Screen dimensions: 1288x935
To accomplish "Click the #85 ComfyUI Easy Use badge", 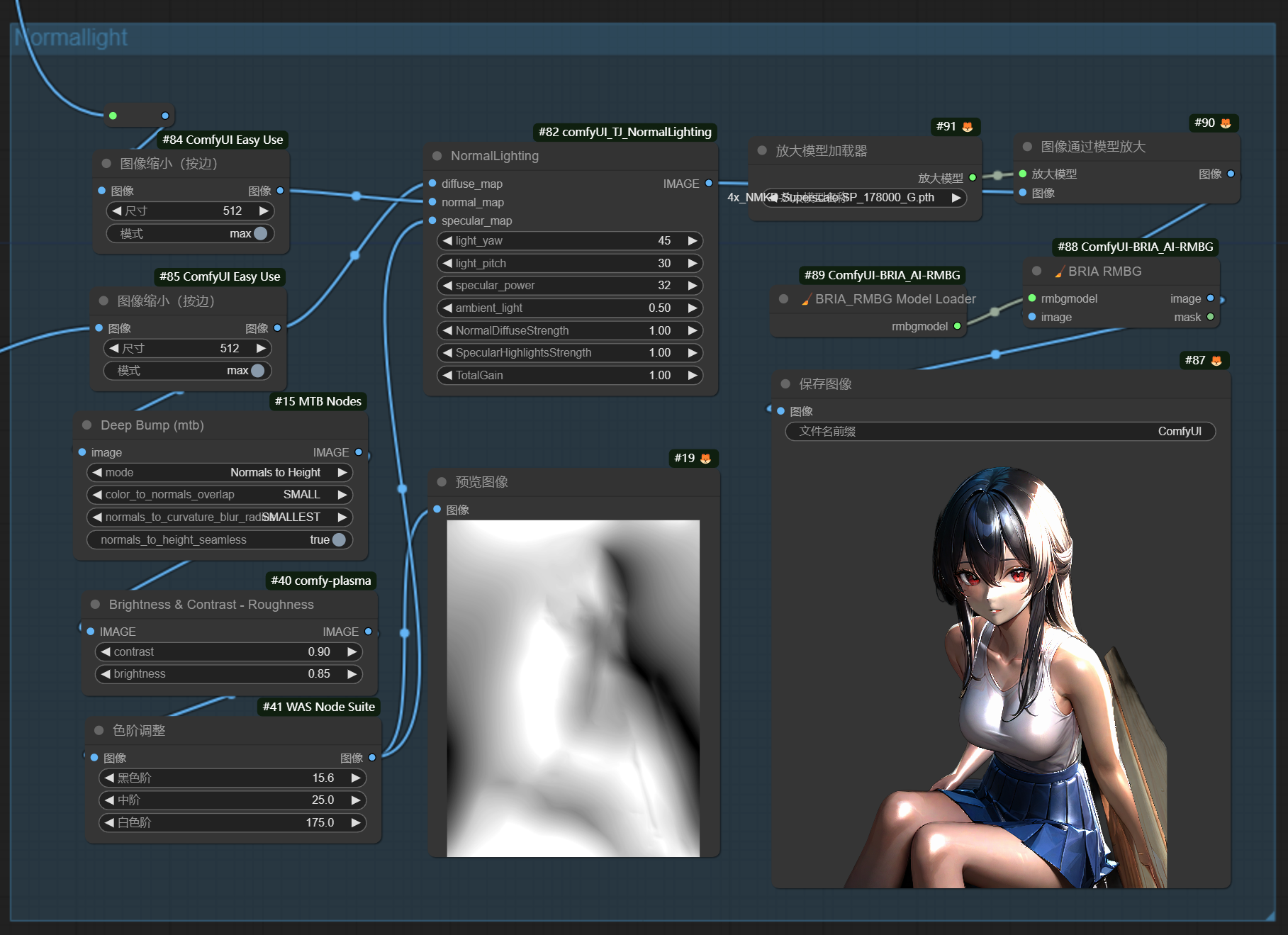I will point(220,276).
